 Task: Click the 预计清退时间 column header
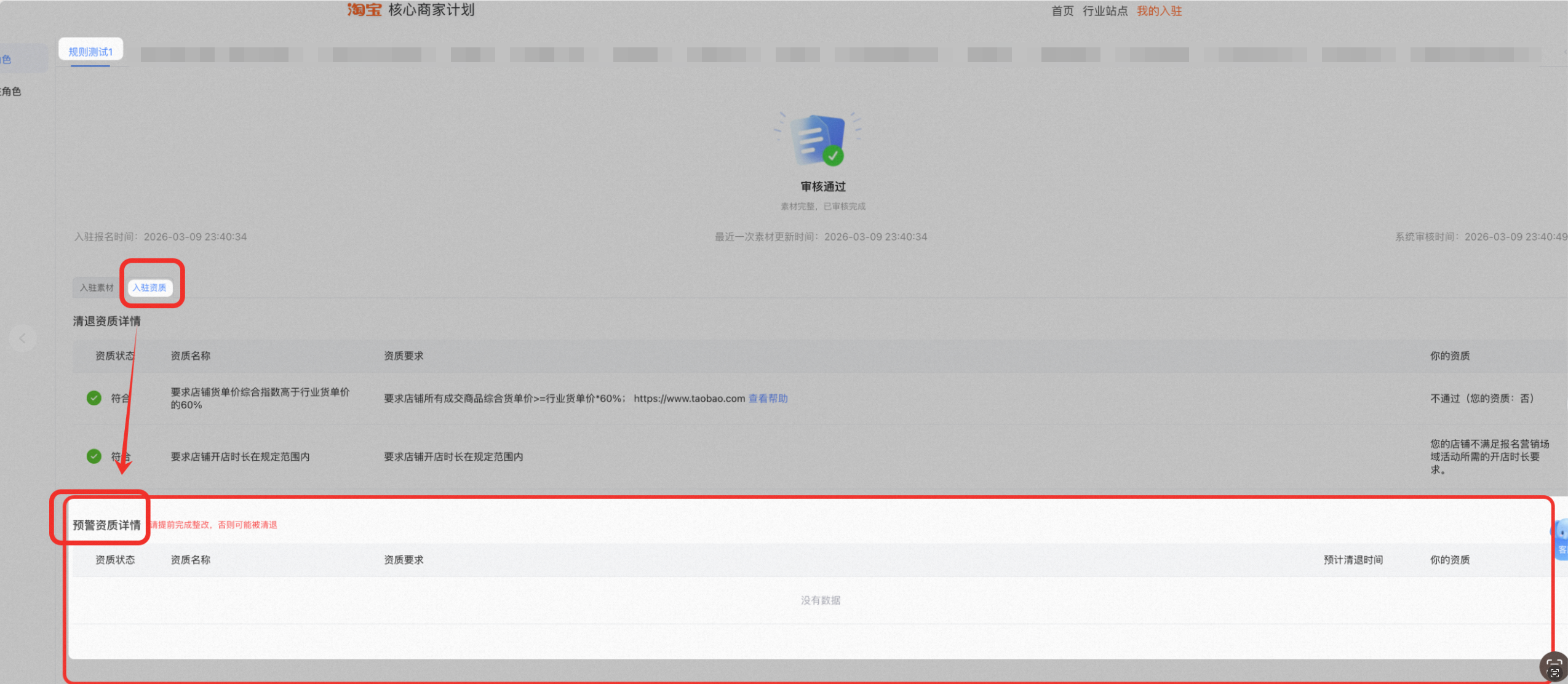click(x=1353, y=560)
